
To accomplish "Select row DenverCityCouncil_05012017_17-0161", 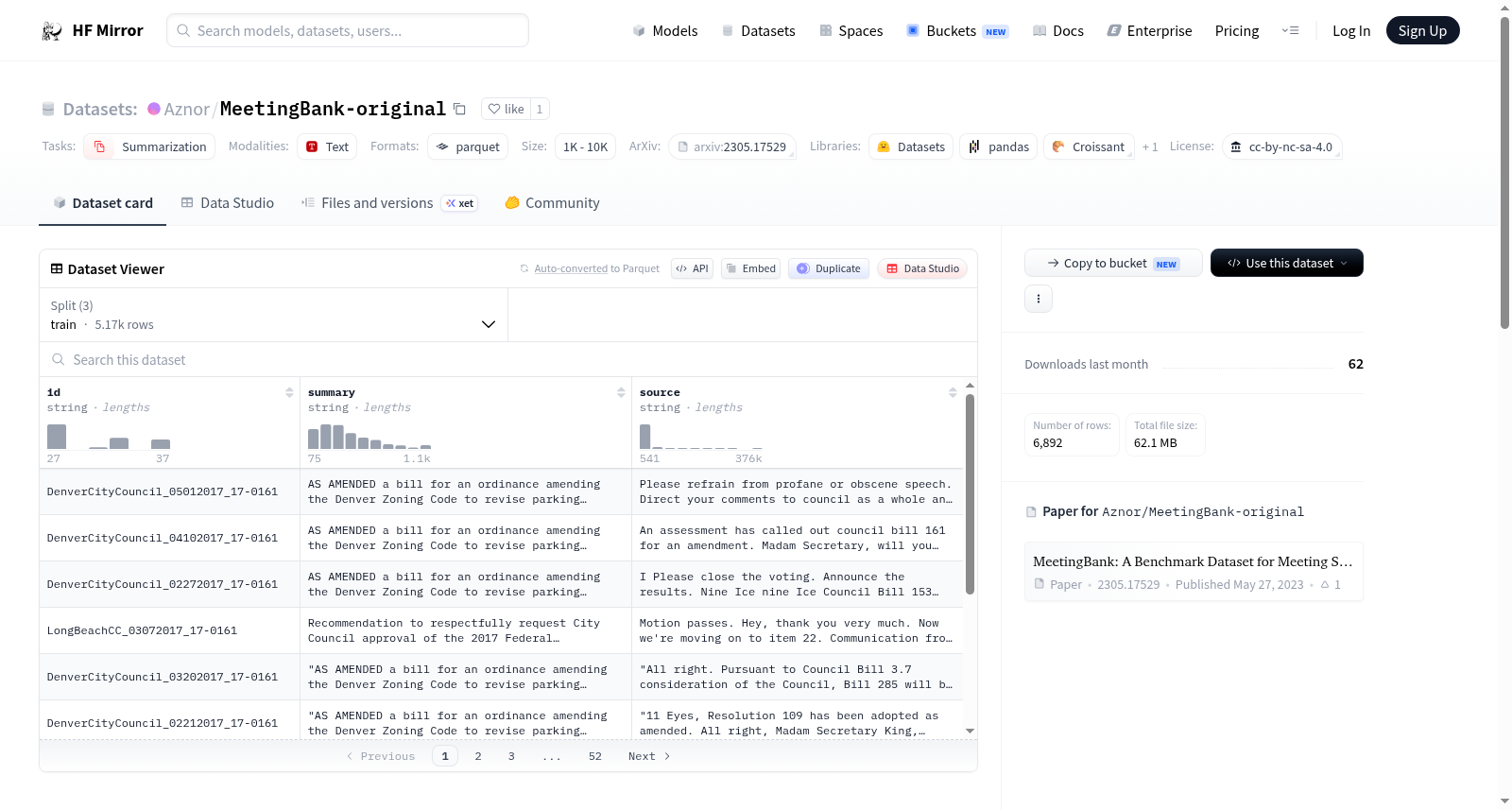I will click(501, 491).
